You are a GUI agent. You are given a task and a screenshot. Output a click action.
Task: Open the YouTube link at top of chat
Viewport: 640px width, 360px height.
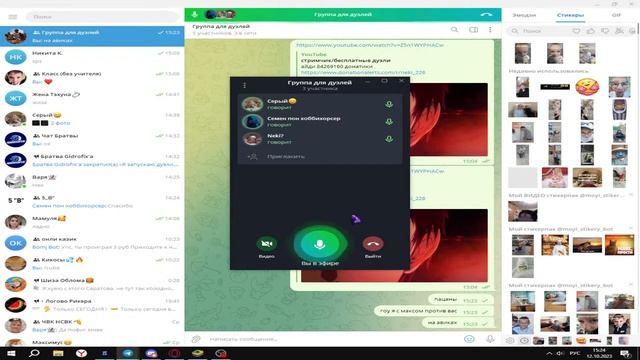point(370,45)
